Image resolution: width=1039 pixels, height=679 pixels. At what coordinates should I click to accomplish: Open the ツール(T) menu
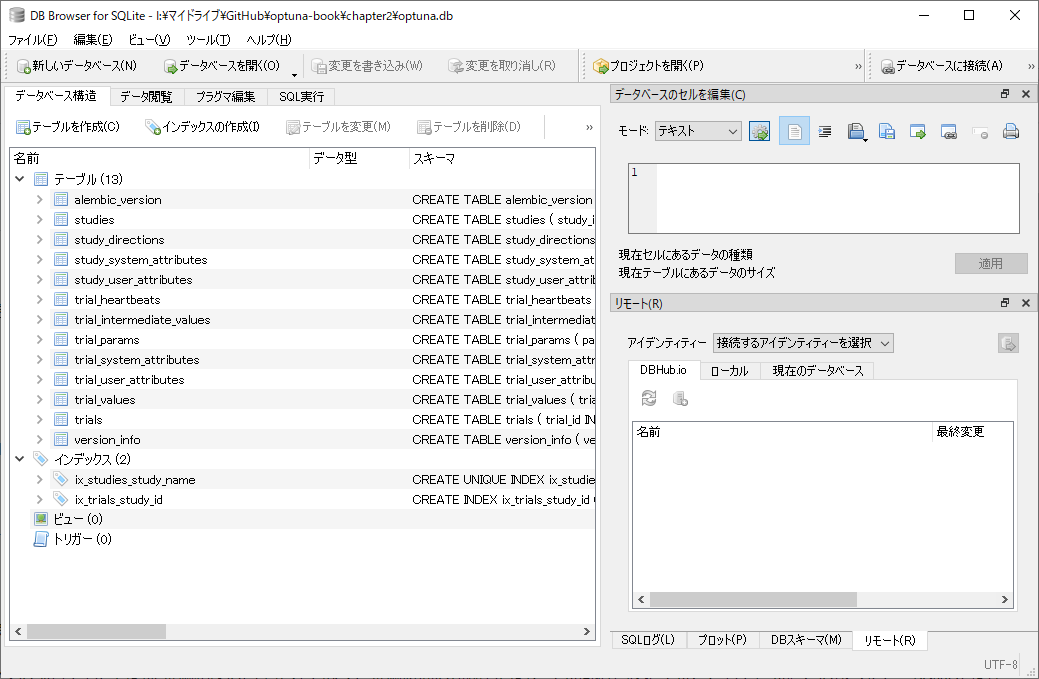208,40
